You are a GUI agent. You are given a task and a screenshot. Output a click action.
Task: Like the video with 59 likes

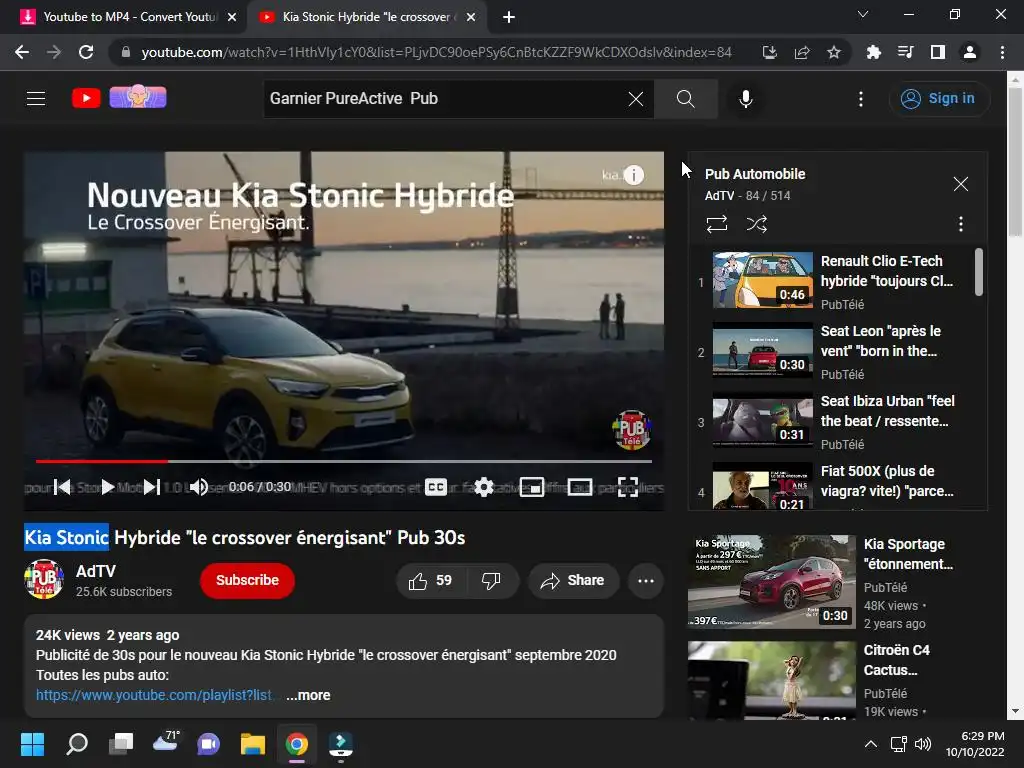coord(430,581)
